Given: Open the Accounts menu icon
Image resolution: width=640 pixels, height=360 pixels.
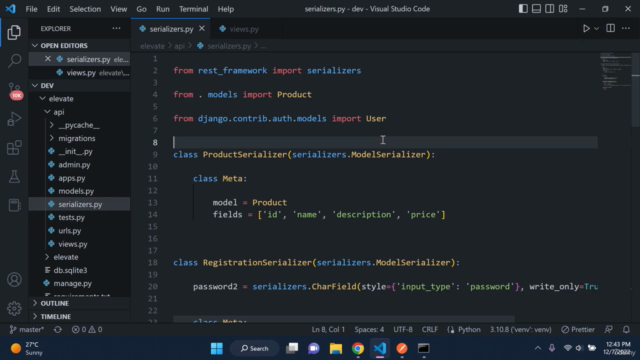Looking at the screenshot, I should (14, 280).
